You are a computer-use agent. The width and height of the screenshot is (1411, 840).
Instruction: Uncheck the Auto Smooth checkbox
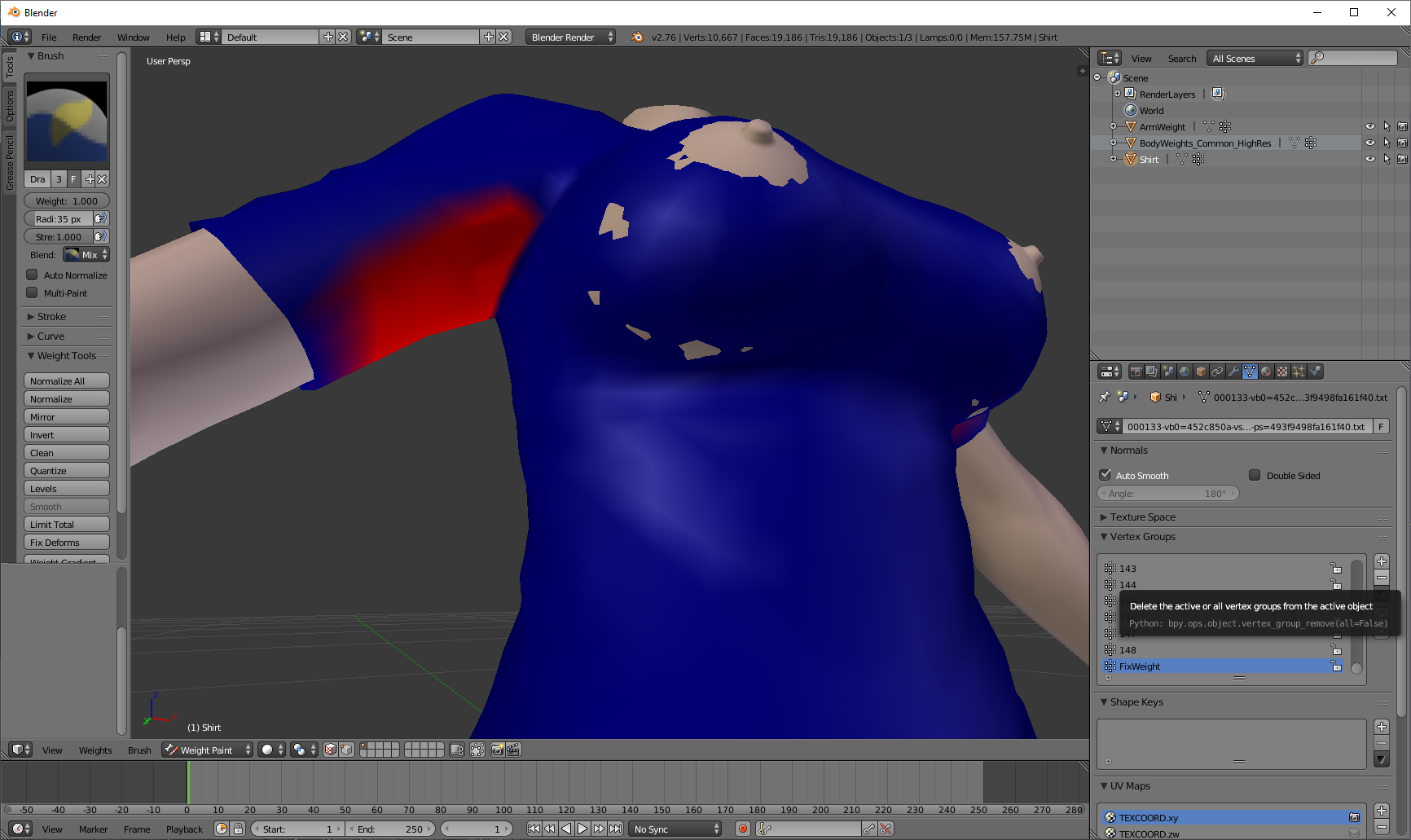pyautogui.click(x=1105, y=475)
